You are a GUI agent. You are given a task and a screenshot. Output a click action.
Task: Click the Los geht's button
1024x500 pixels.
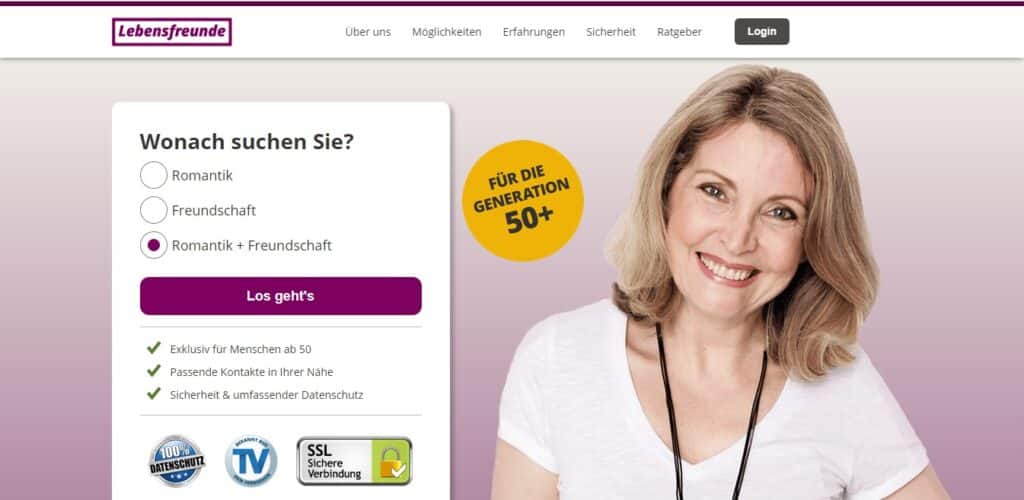(281, 296)
